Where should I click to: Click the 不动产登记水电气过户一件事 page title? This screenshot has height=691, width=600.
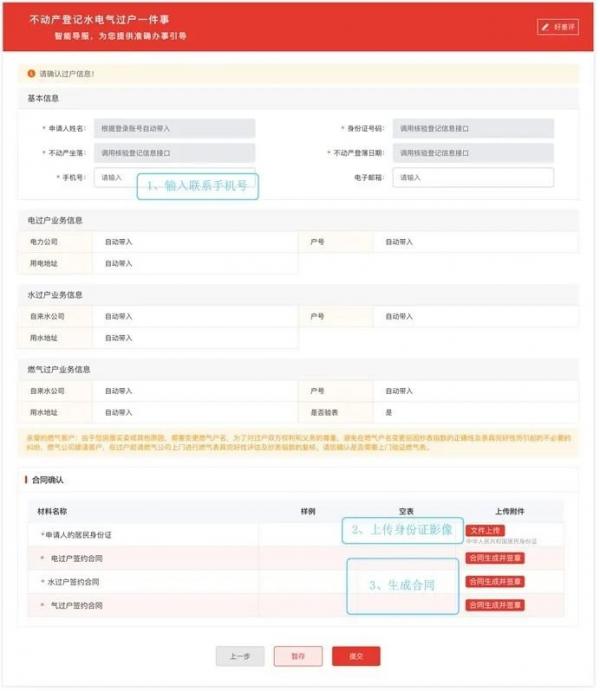[x=99, y=19]
